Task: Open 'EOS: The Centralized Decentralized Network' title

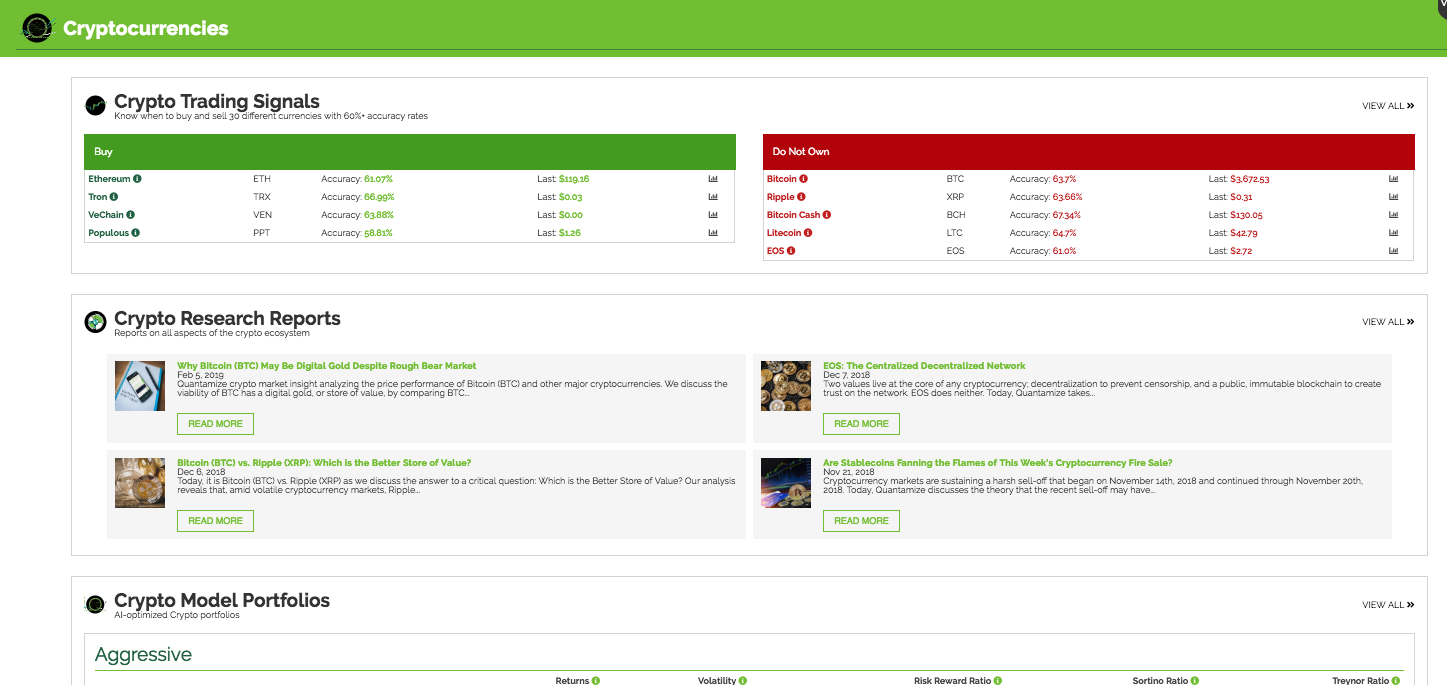Action: 924,366
